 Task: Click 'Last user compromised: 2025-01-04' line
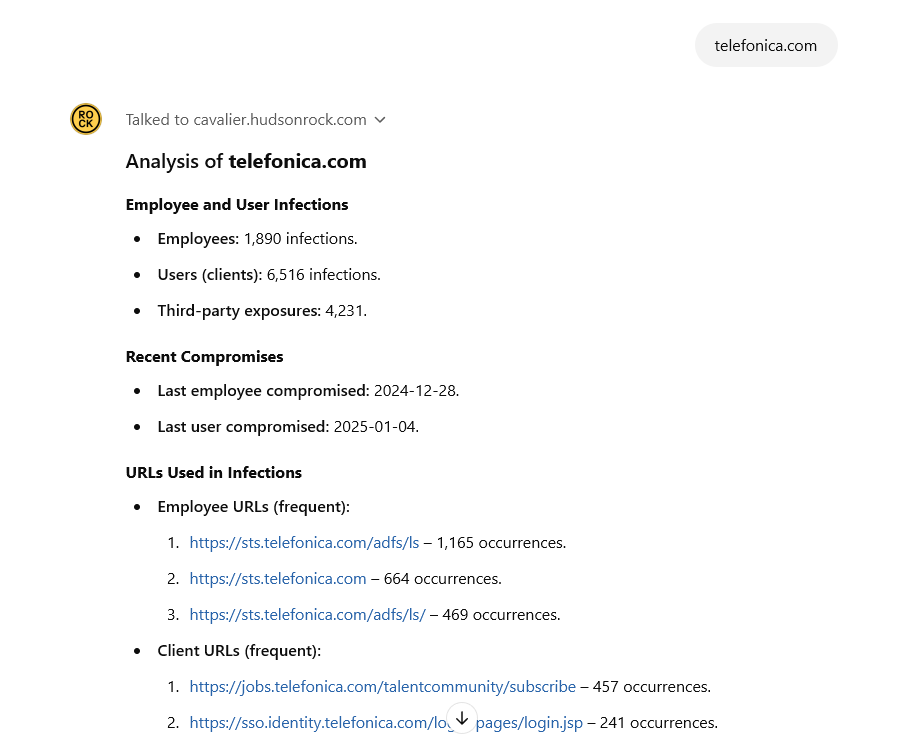click(288, 426)
